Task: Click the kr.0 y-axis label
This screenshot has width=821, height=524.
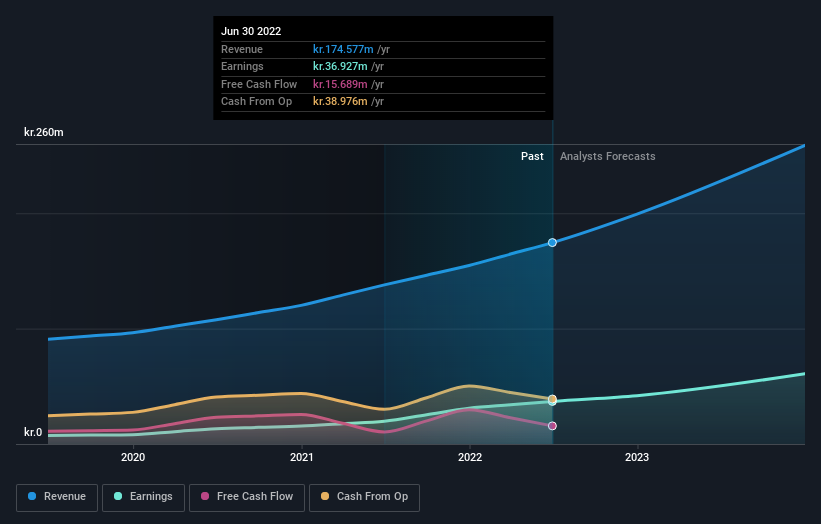Action: [33, 432]
